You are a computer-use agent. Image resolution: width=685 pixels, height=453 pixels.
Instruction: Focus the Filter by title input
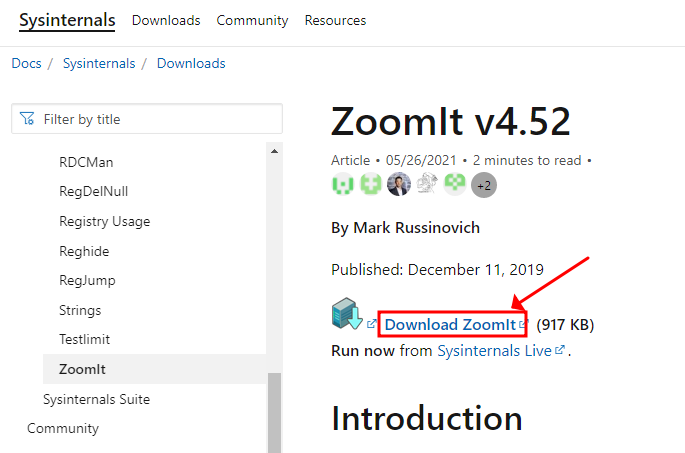pos(147,119)
